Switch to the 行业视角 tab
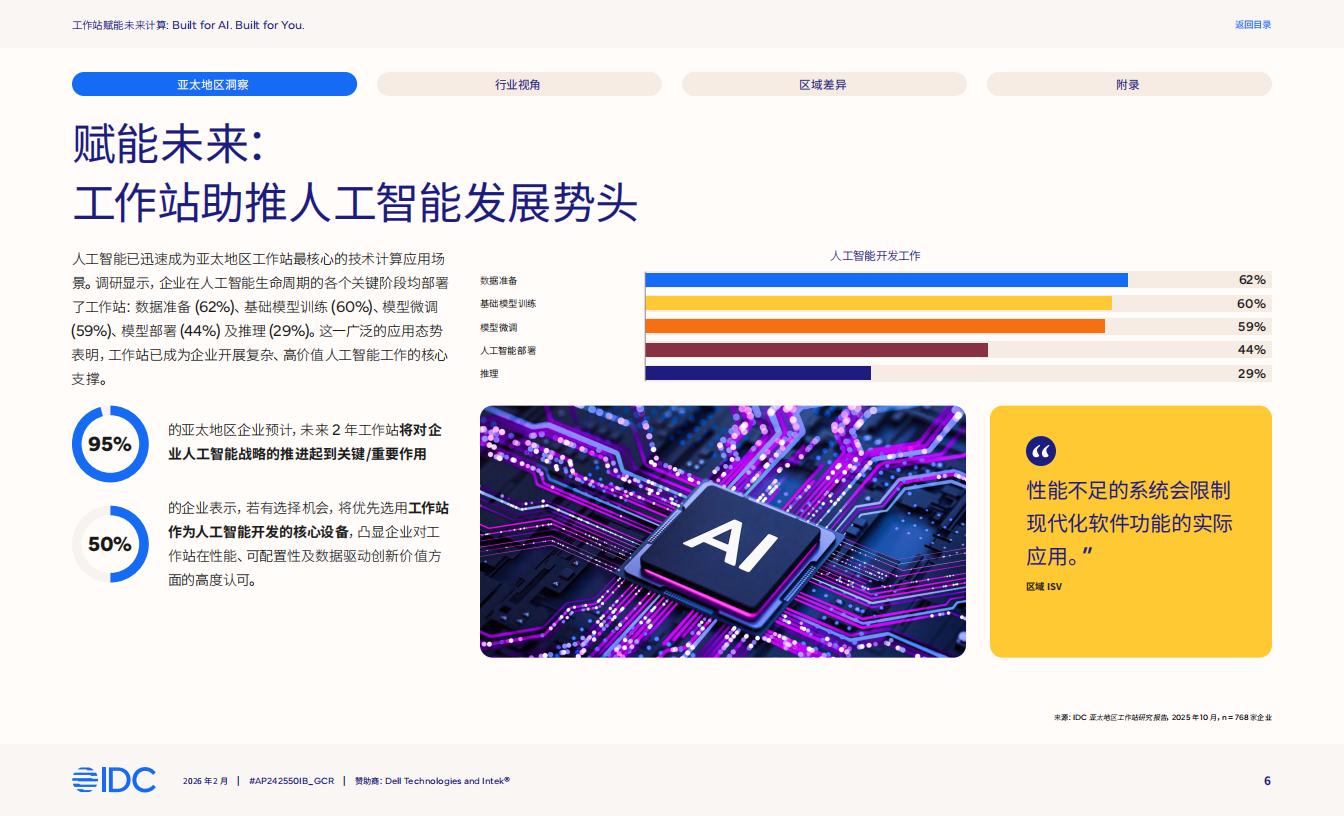This screenshot has width=1344, height=816. click(518, 85)
